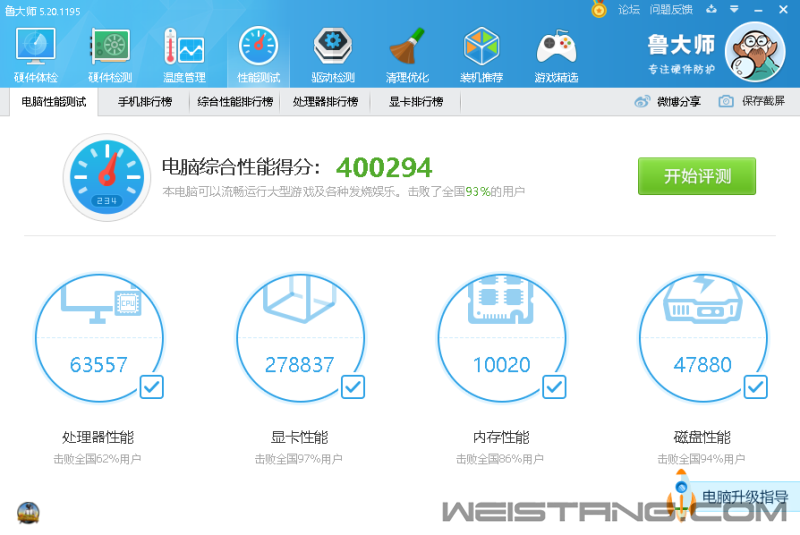
Task: Open the 游戏精选 gamepad icon
Action: tap(556, 55)
